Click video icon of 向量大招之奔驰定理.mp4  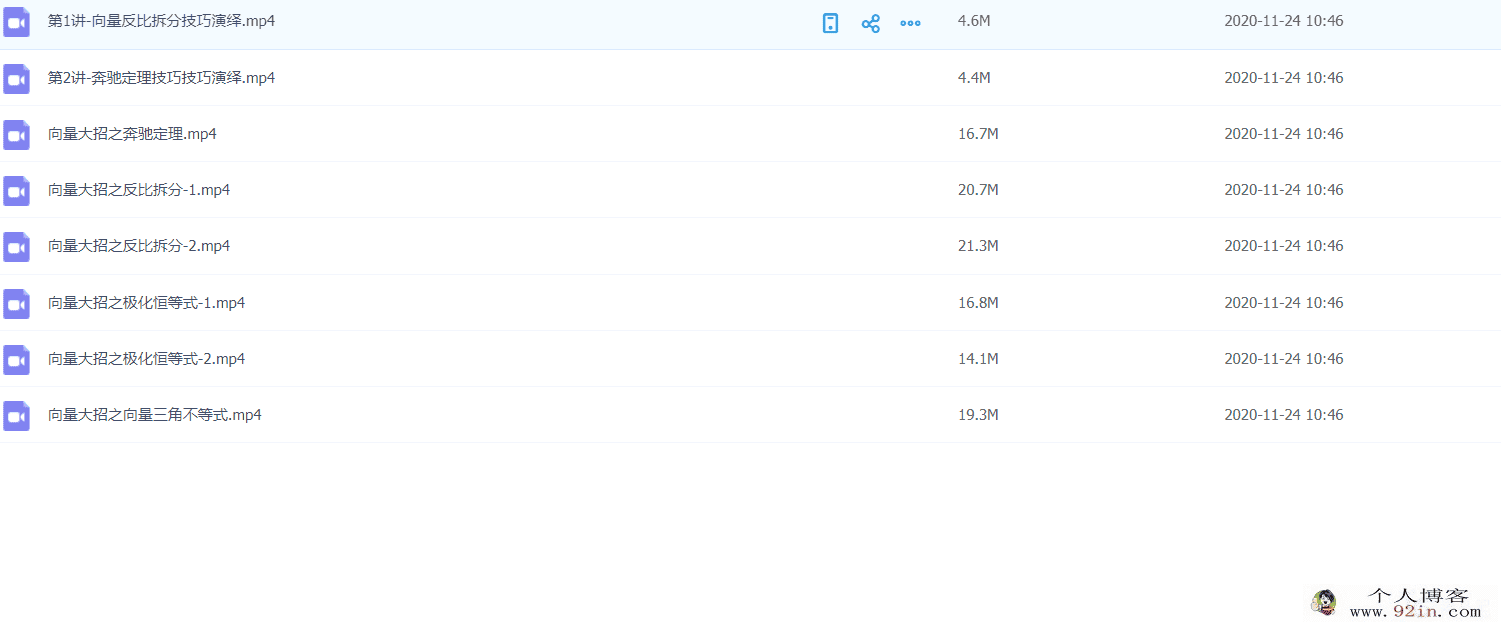pyautogui.click(x=17, y=134)
